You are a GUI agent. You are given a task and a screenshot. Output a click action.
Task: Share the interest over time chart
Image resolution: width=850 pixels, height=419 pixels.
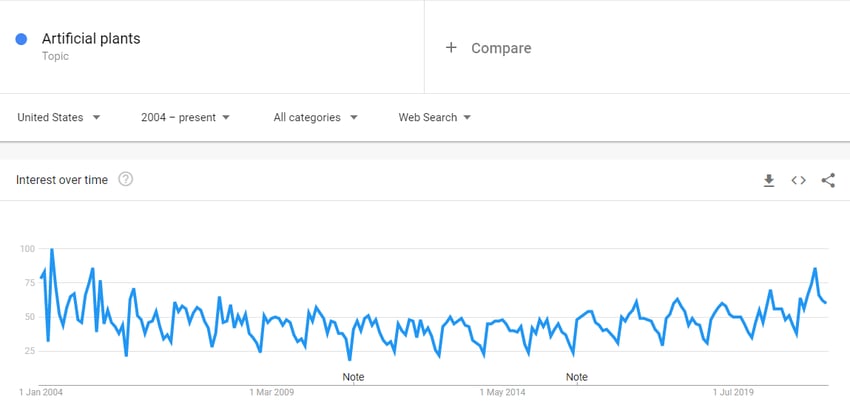tap(828, 181)
